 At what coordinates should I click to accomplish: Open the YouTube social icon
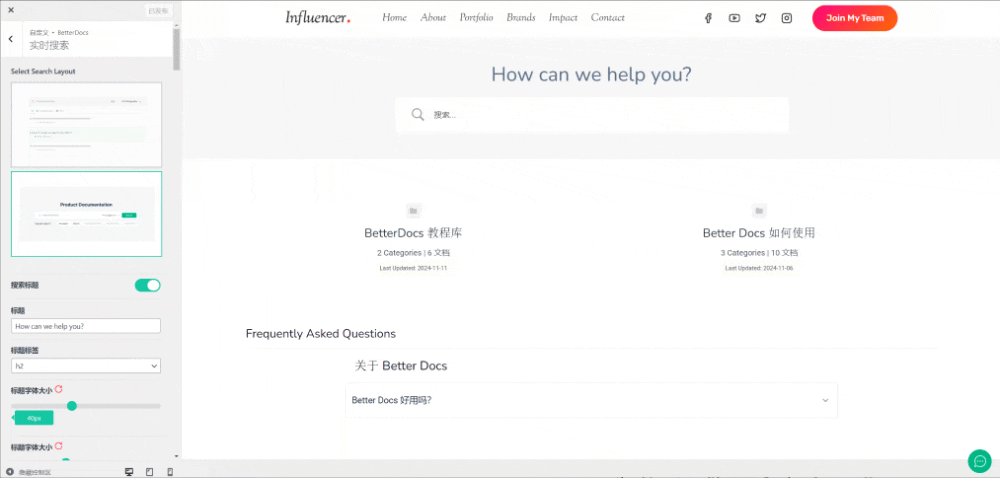(x=734, y=18)
